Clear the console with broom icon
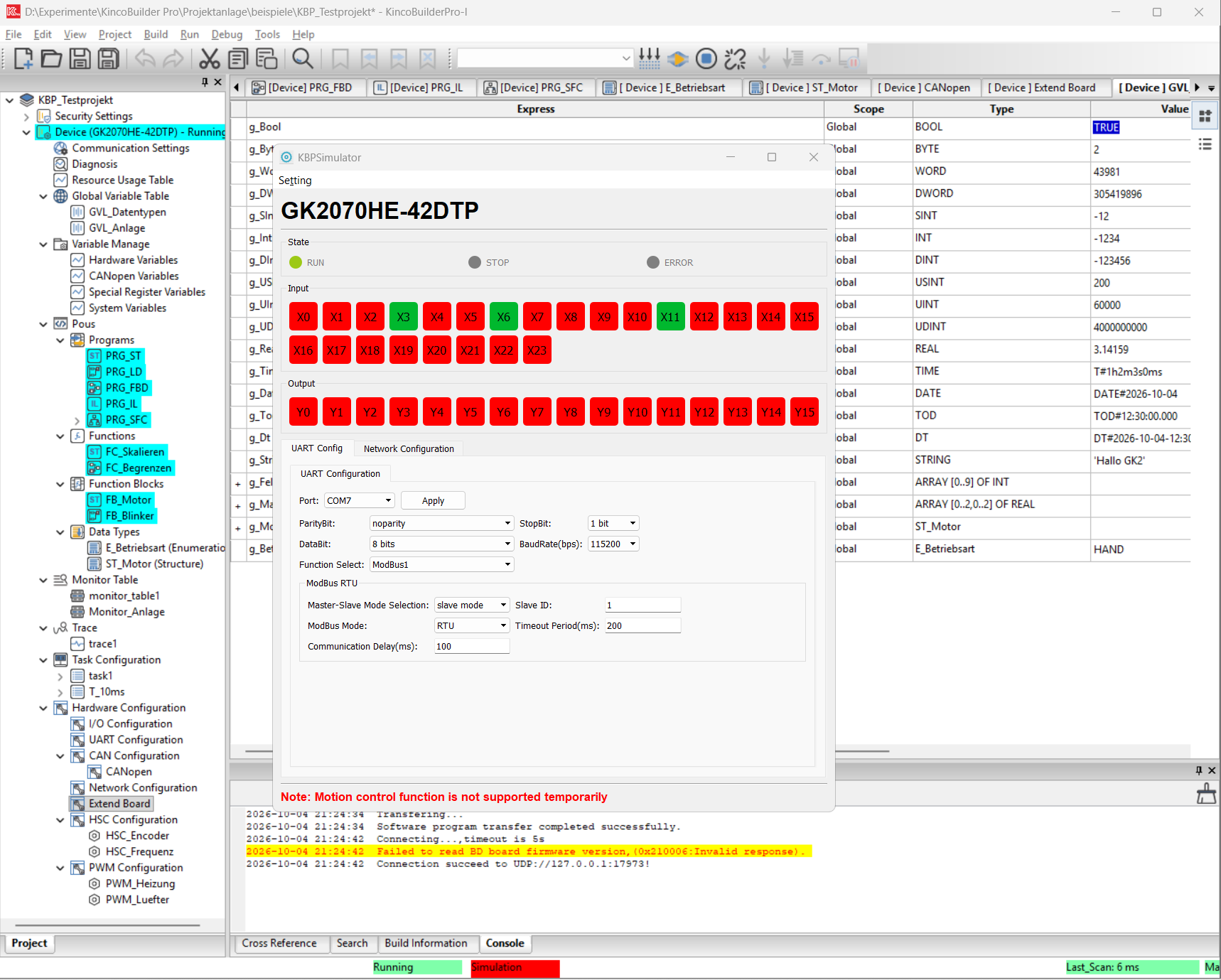The image size is (1221, 980). (1206, 793)
